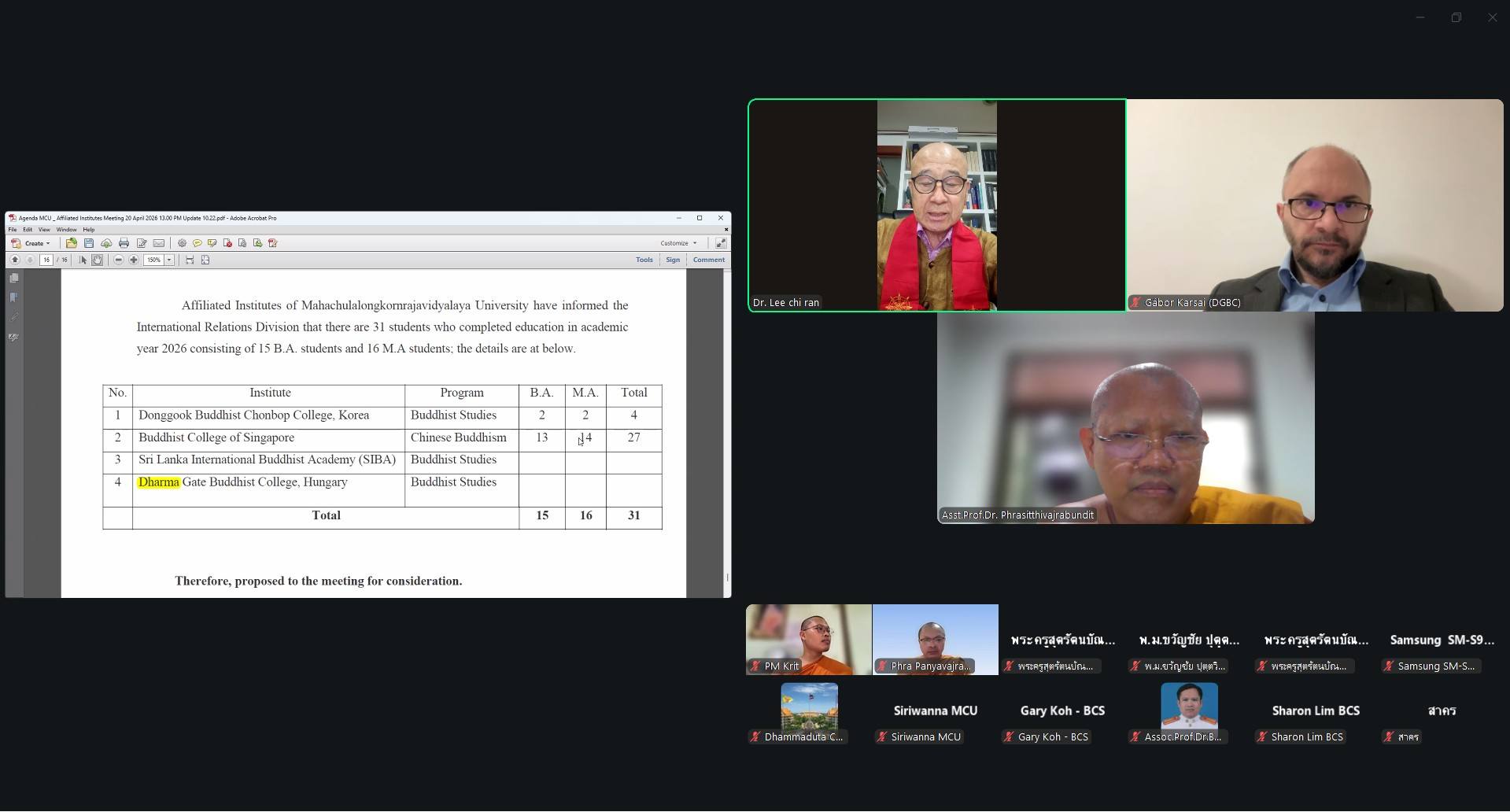Open the Page Thumbnails side panel
This screenshot has height=812, width=1510.
coord(13,279)
